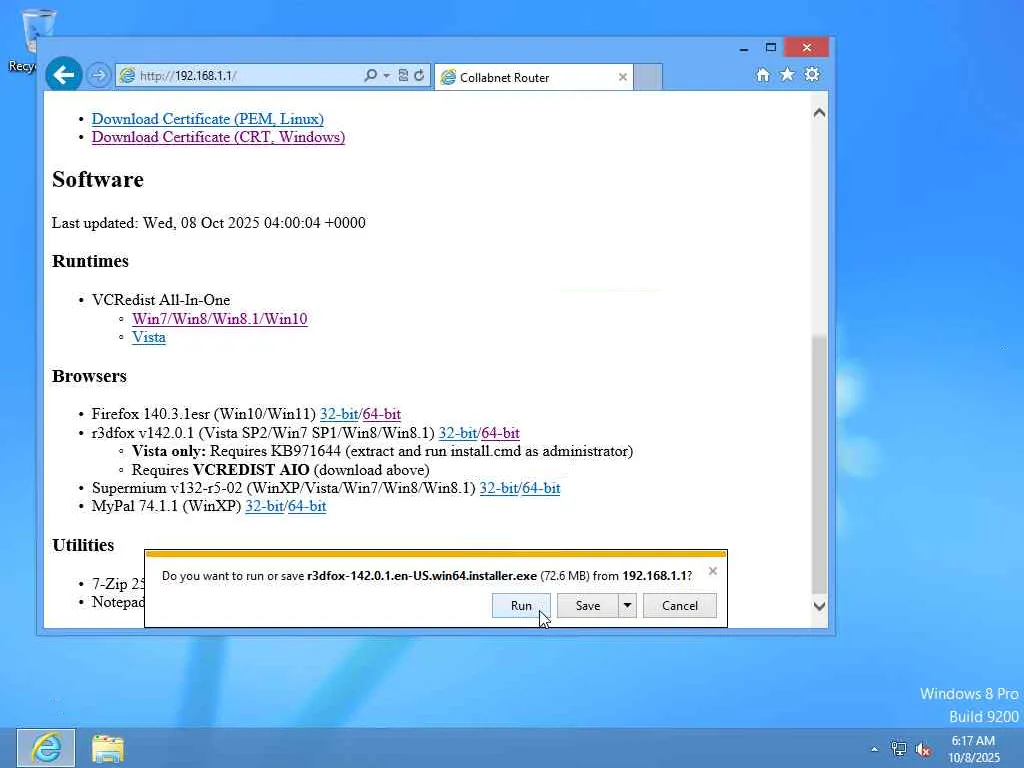This screenshot has width=1024, height=768.
Task: Go back with the Internet Explorer back arrow
Action: [x=63, y=75]
